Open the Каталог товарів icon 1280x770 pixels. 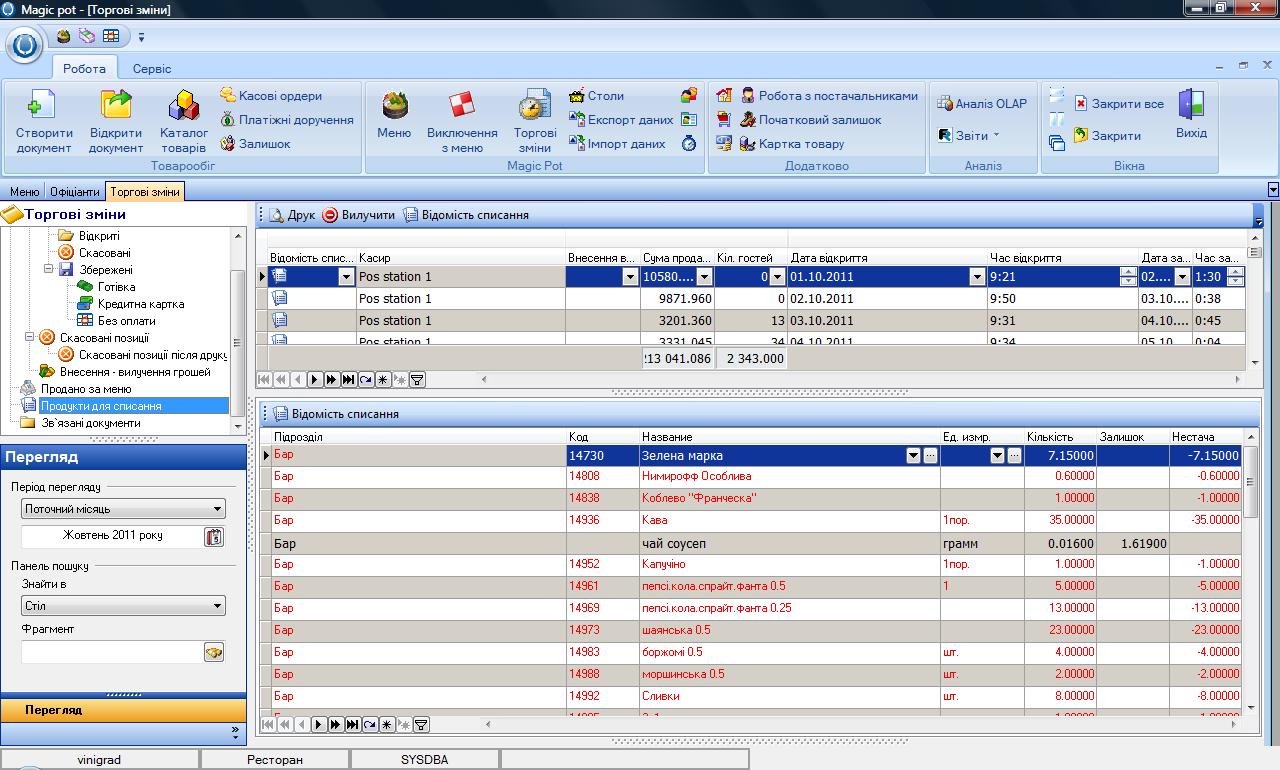(x=184, y=106)
